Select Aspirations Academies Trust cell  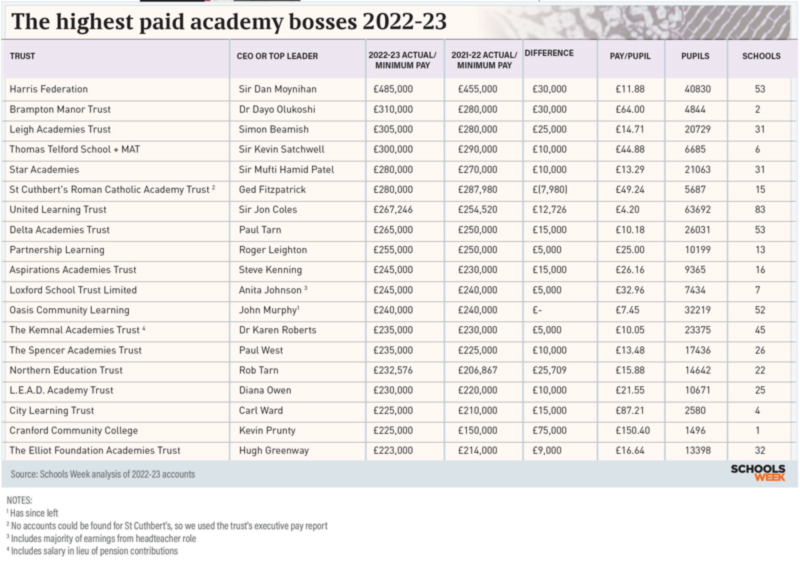[x=72, y=270]
